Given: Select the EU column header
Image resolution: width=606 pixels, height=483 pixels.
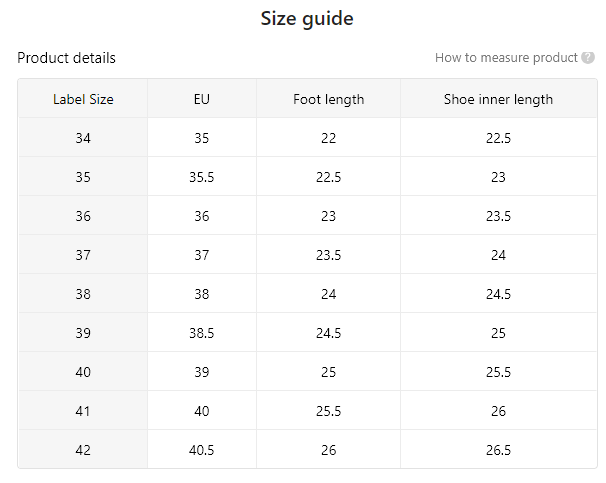Looking at the screenshot, I should click(202, 99).
